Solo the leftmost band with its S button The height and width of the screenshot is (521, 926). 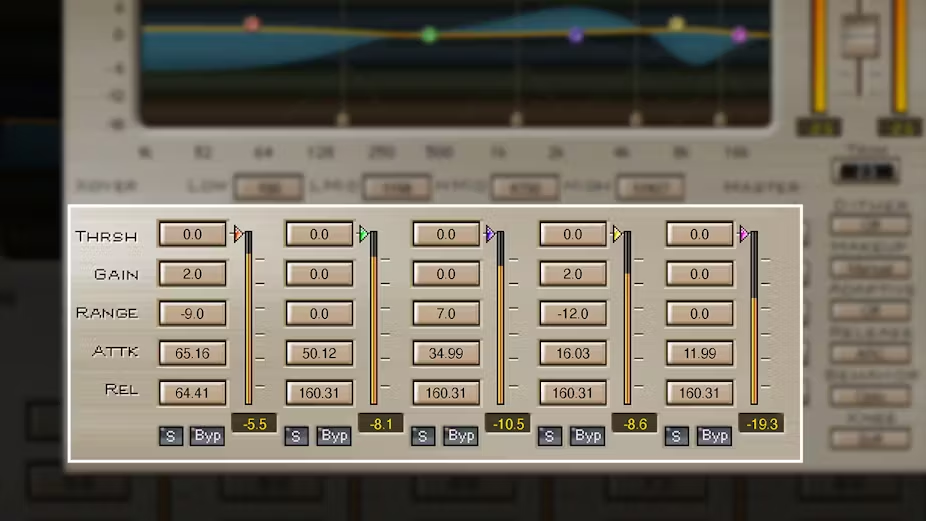tap(170, 436)
